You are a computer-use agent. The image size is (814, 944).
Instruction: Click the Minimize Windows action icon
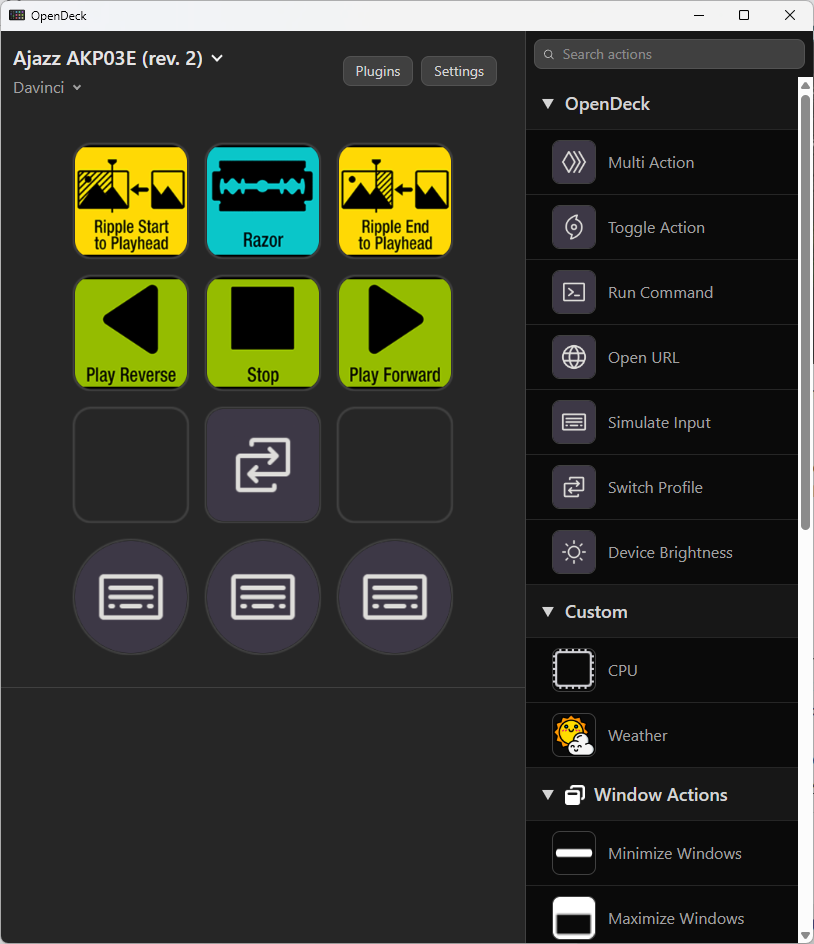tap(574, 853)
